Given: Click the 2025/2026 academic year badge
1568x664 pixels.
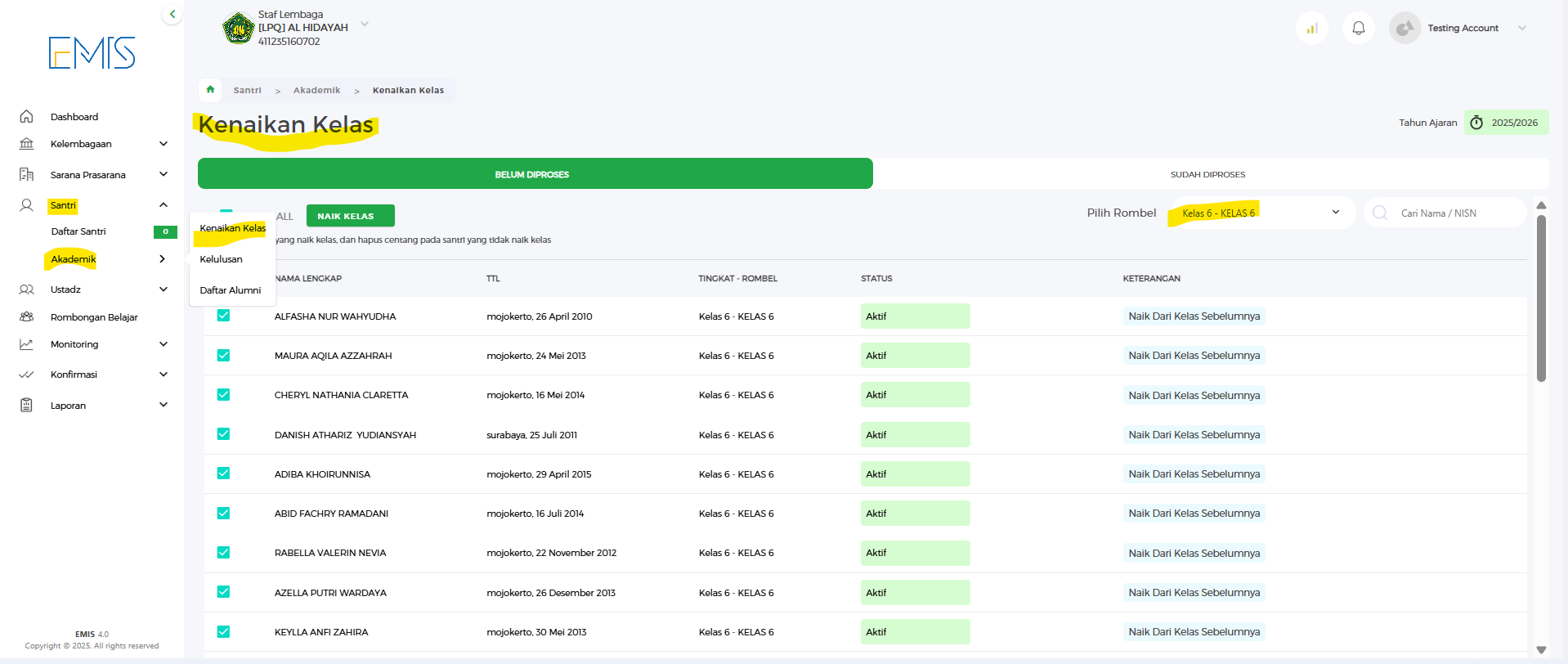Looking at the screenshot, I should pyautogui.click(x=1506, y=123).
